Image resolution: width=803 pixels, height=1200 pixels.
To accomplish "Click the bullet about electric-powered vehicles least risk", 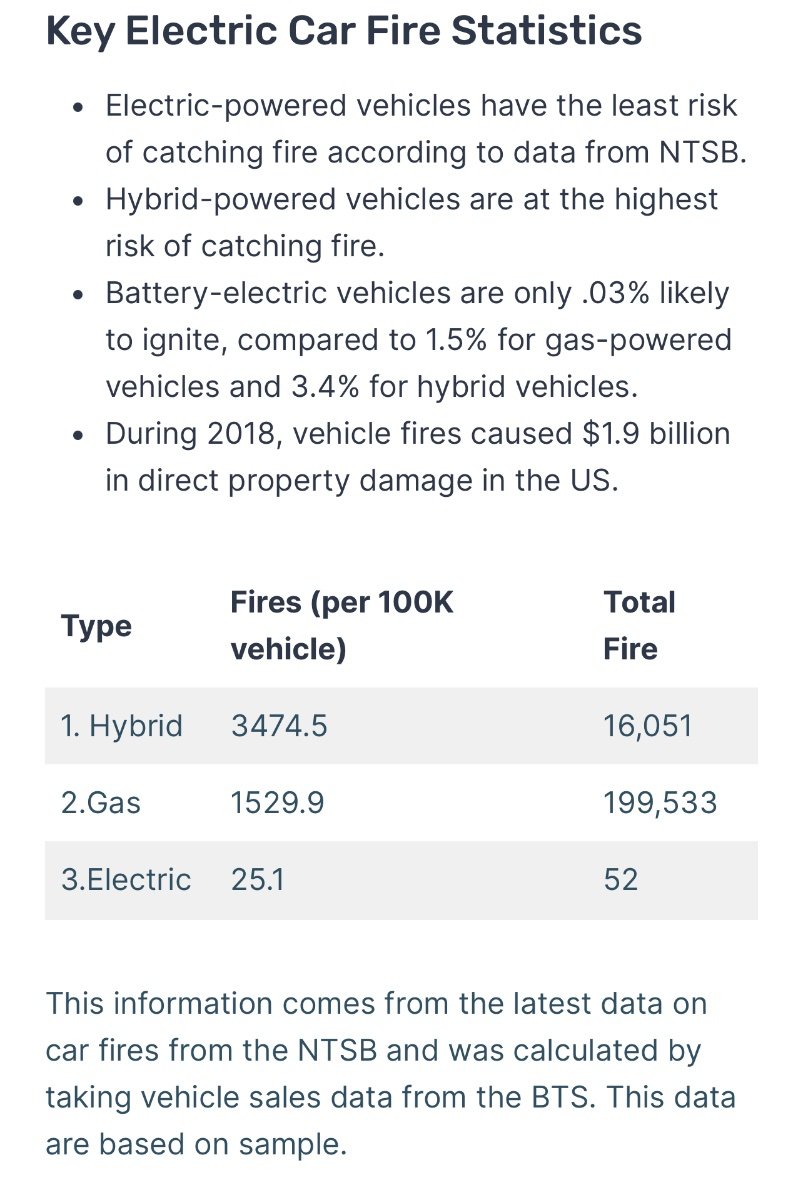I will click(x=427, y=128).
